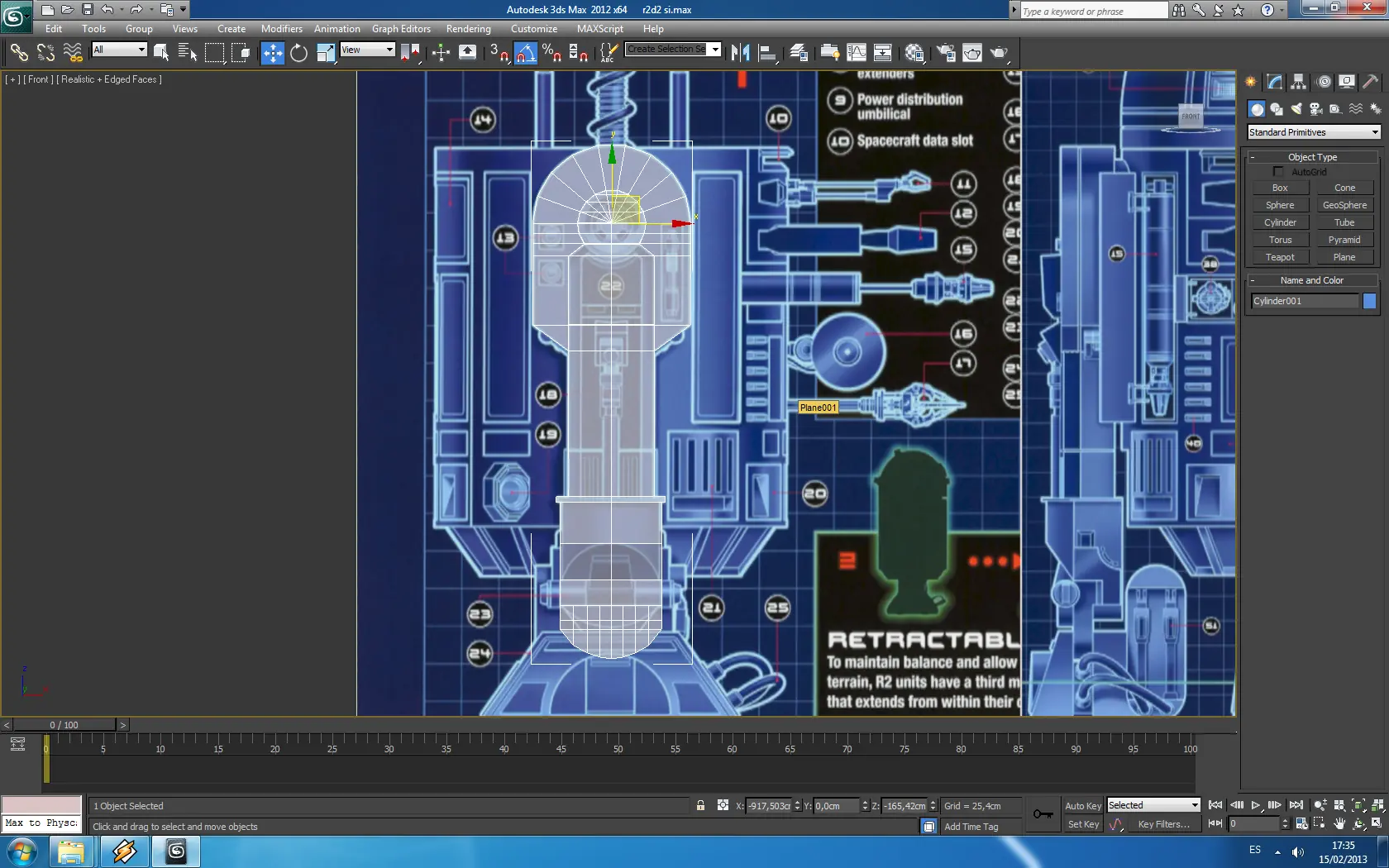The height and width of the screenshot is (868, 1389).
Task: Click the Cylinder001 name field
Action: point(1305,301)
